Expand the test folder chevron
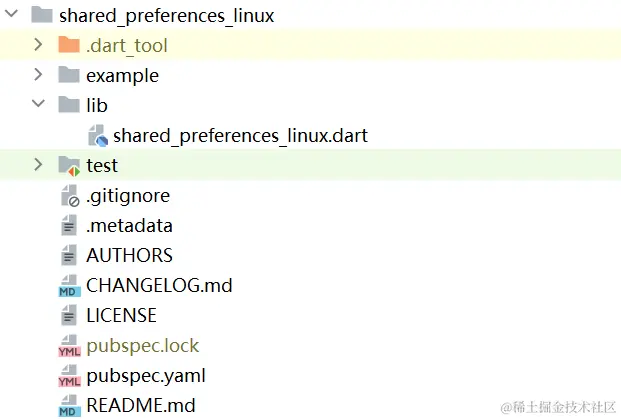The width and height of the screenshot is (621, 419). click(x=38, y=165)
